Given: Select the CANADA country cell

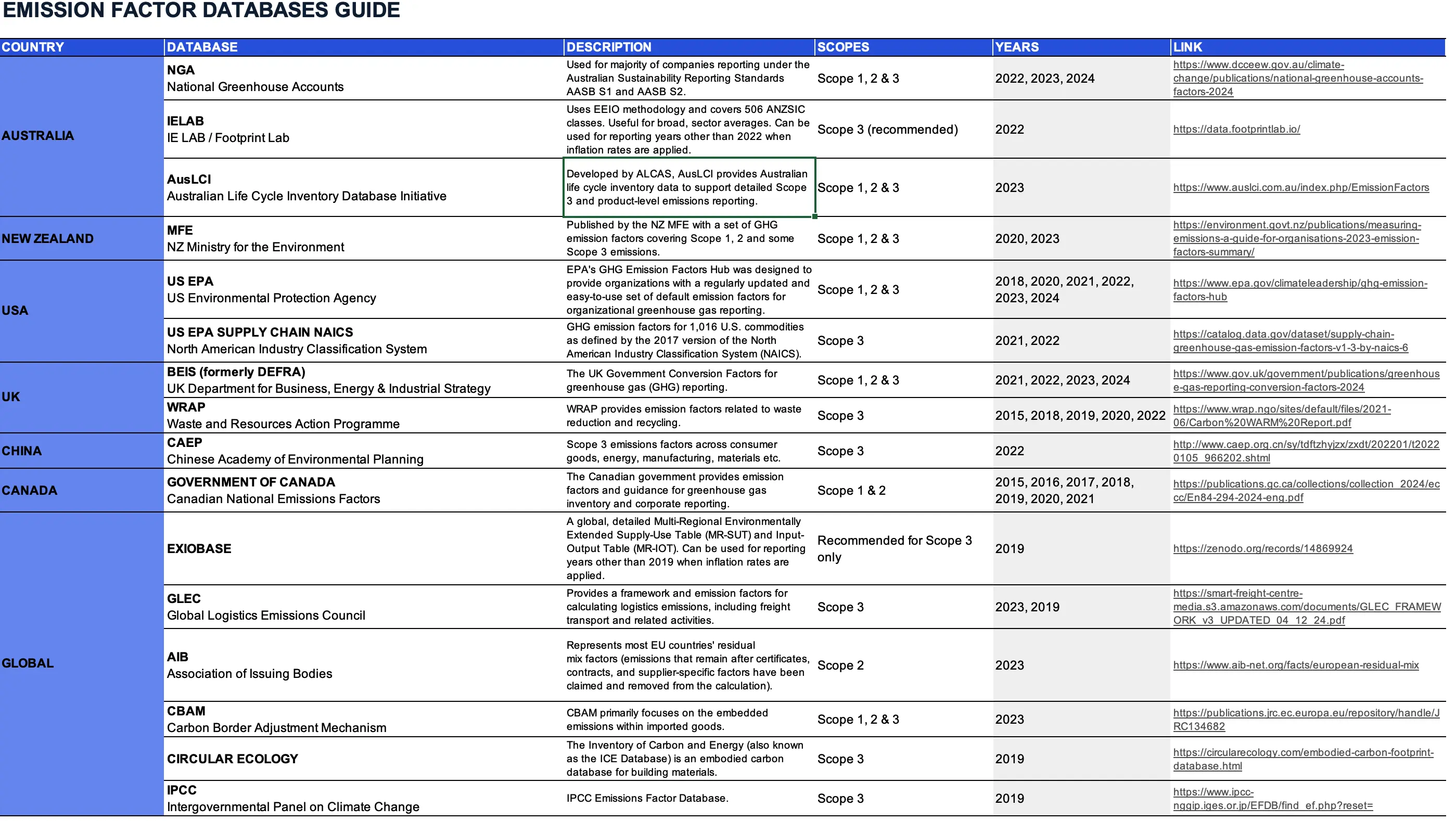Looking at the screenshot, I should (82, 491).
